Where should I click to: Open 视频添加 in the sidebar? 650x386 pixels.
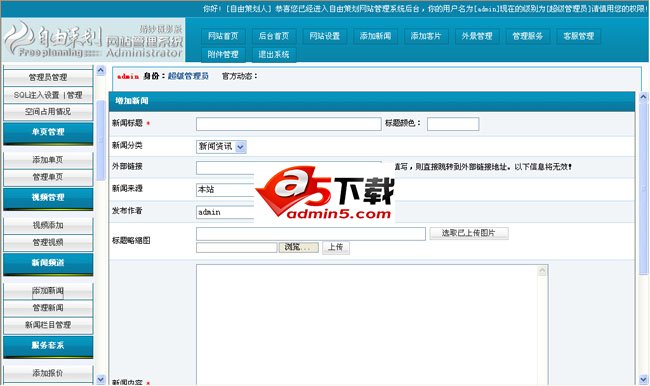(x=48, y=226)
